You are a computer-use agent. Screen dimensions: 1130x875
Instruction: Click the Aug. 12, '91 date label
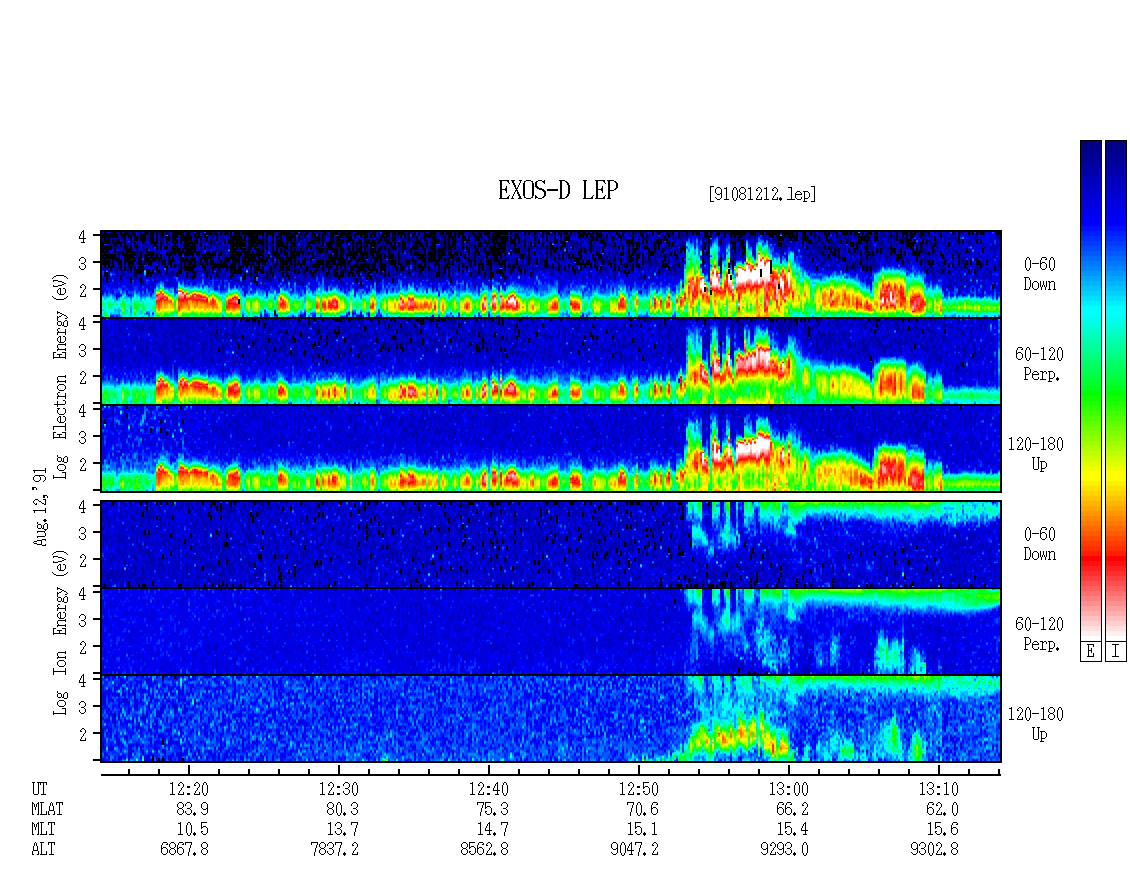(x=40, y=507)
